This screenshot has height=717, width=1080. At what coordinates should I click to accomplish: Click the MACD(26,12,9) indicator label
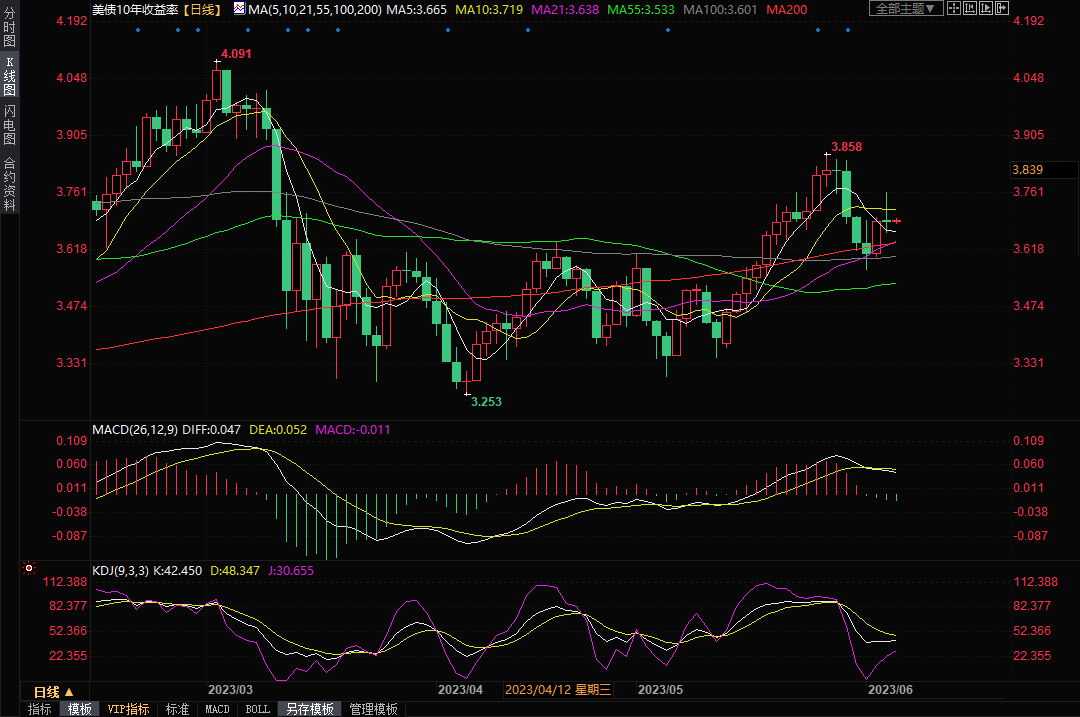tap(134, 430)
